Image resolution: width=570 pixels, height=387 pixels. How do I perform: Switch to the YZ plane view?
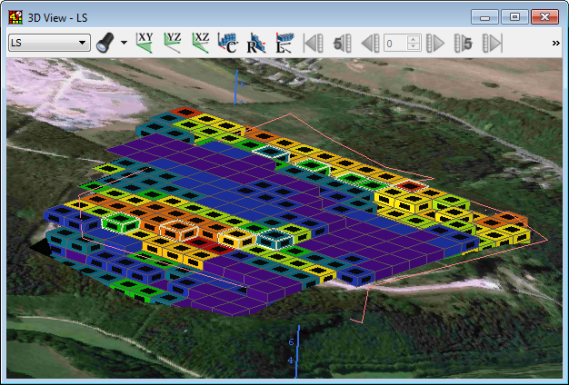[x=173, y=43]
